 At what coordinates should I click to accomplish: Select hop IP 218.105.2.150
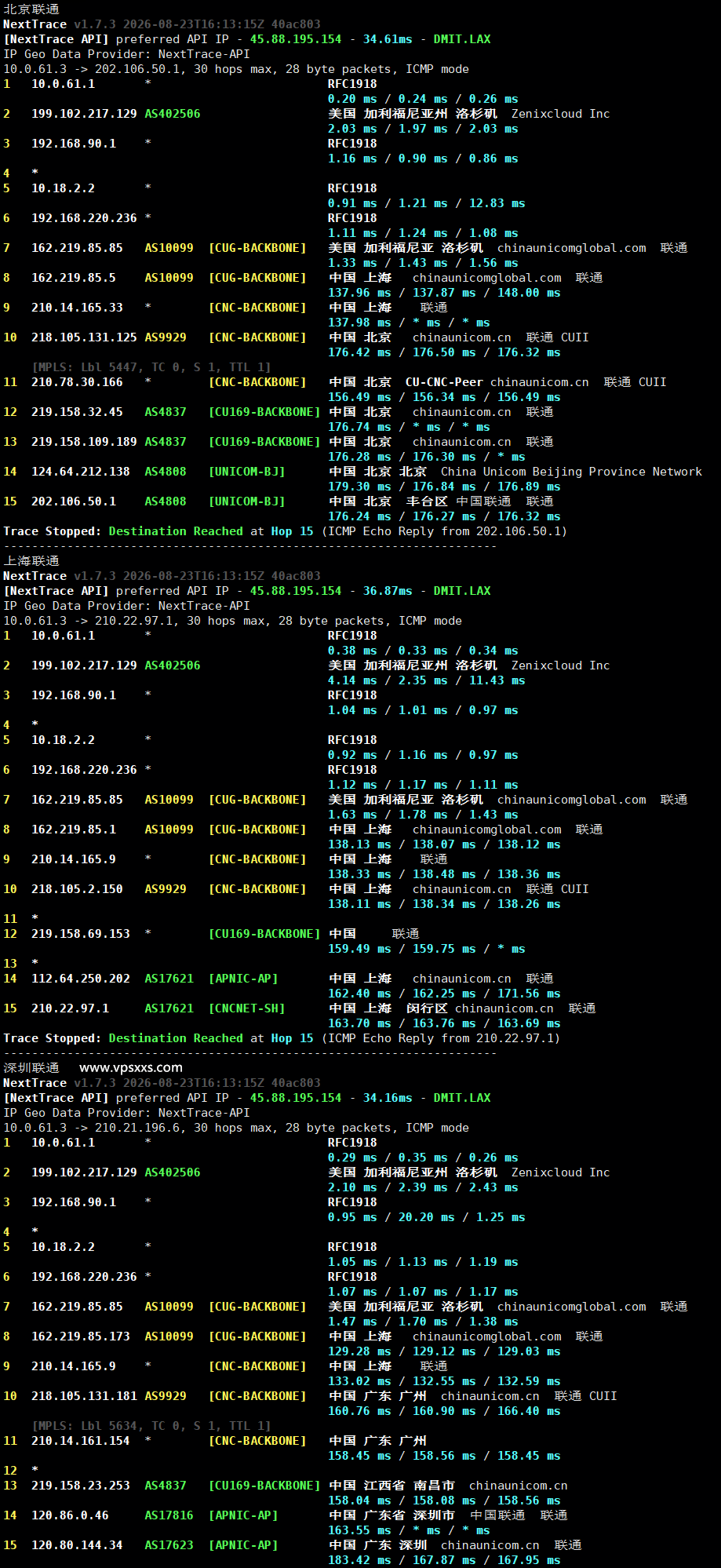pos(77,889)
